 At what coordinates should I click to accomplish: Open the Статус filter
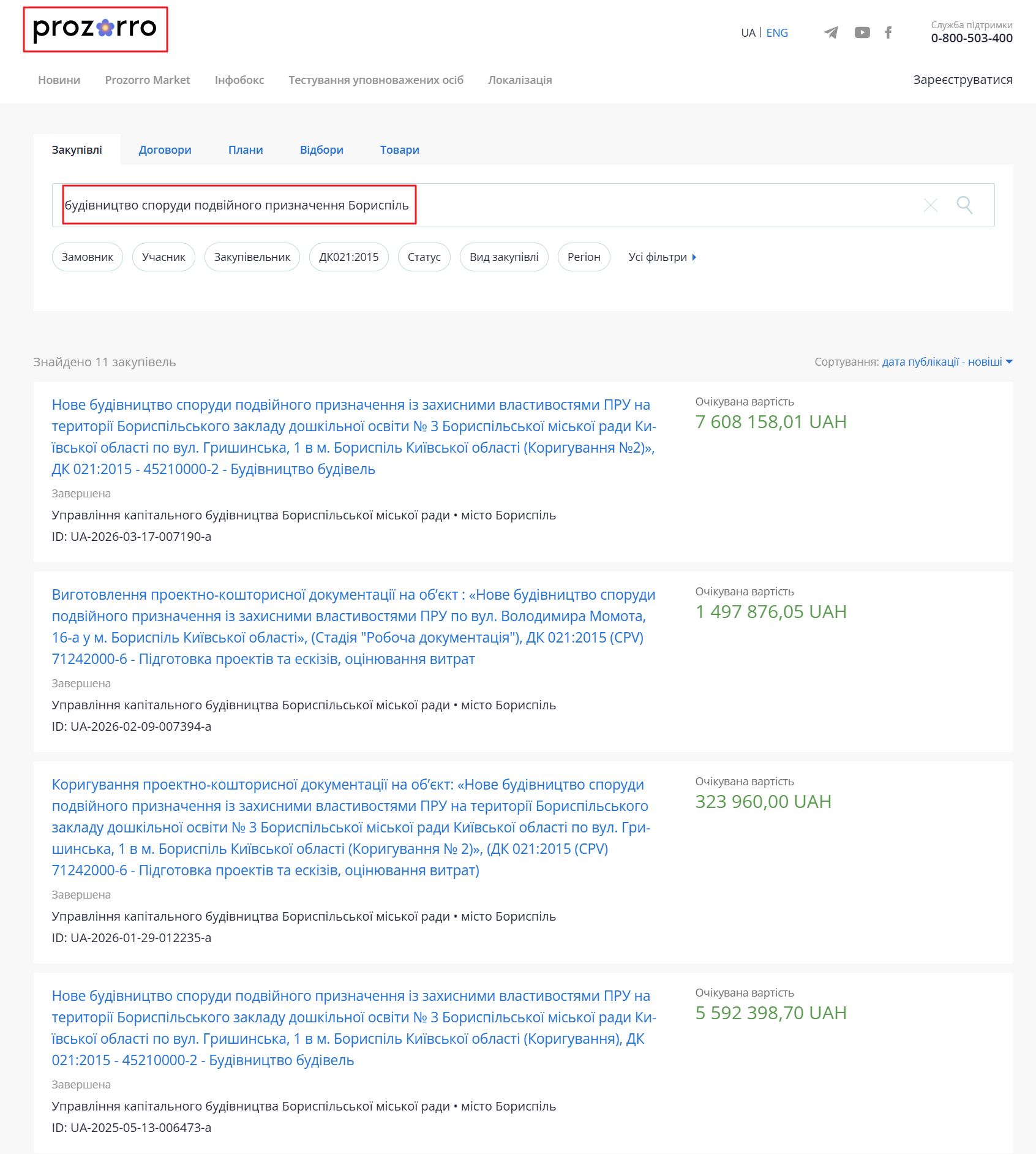(424, 257)
